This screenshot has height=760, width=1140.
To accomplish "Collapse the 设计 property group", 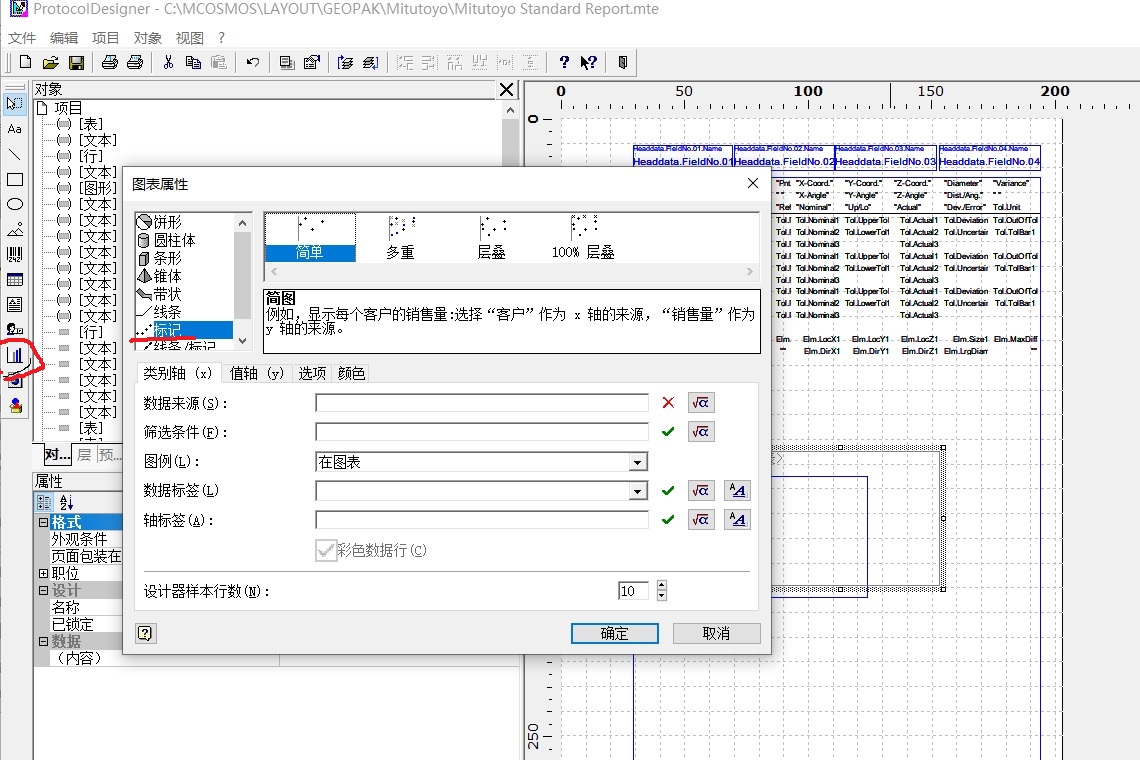I will [x=44, y=591].
